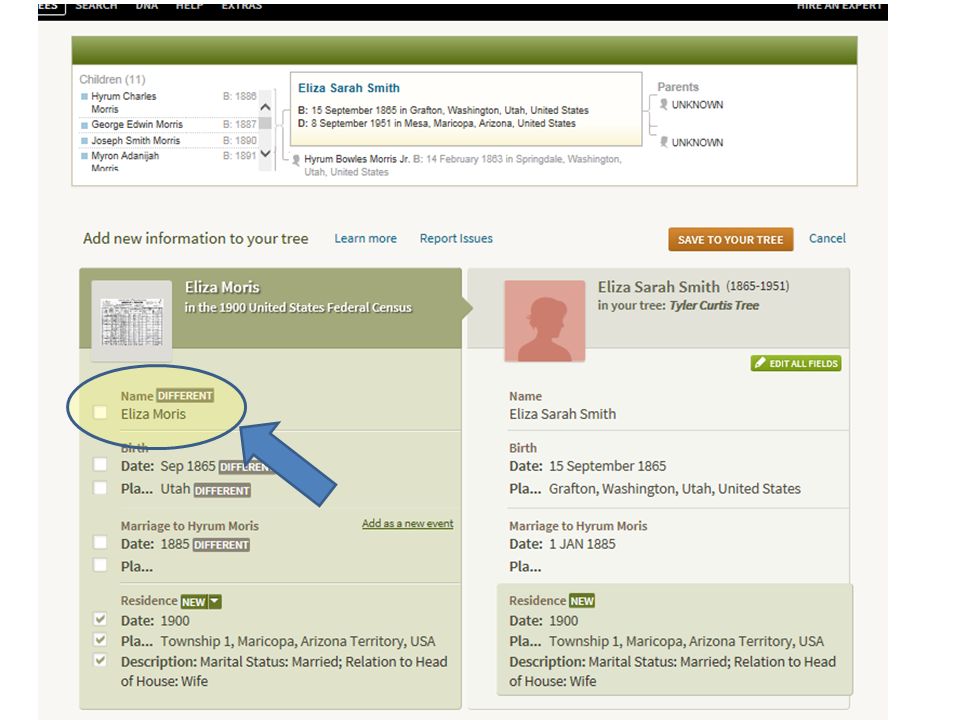This screenshot has height=720, width=960.
Task: Click DIFFERENT badge next to Name
Action: 185,396
